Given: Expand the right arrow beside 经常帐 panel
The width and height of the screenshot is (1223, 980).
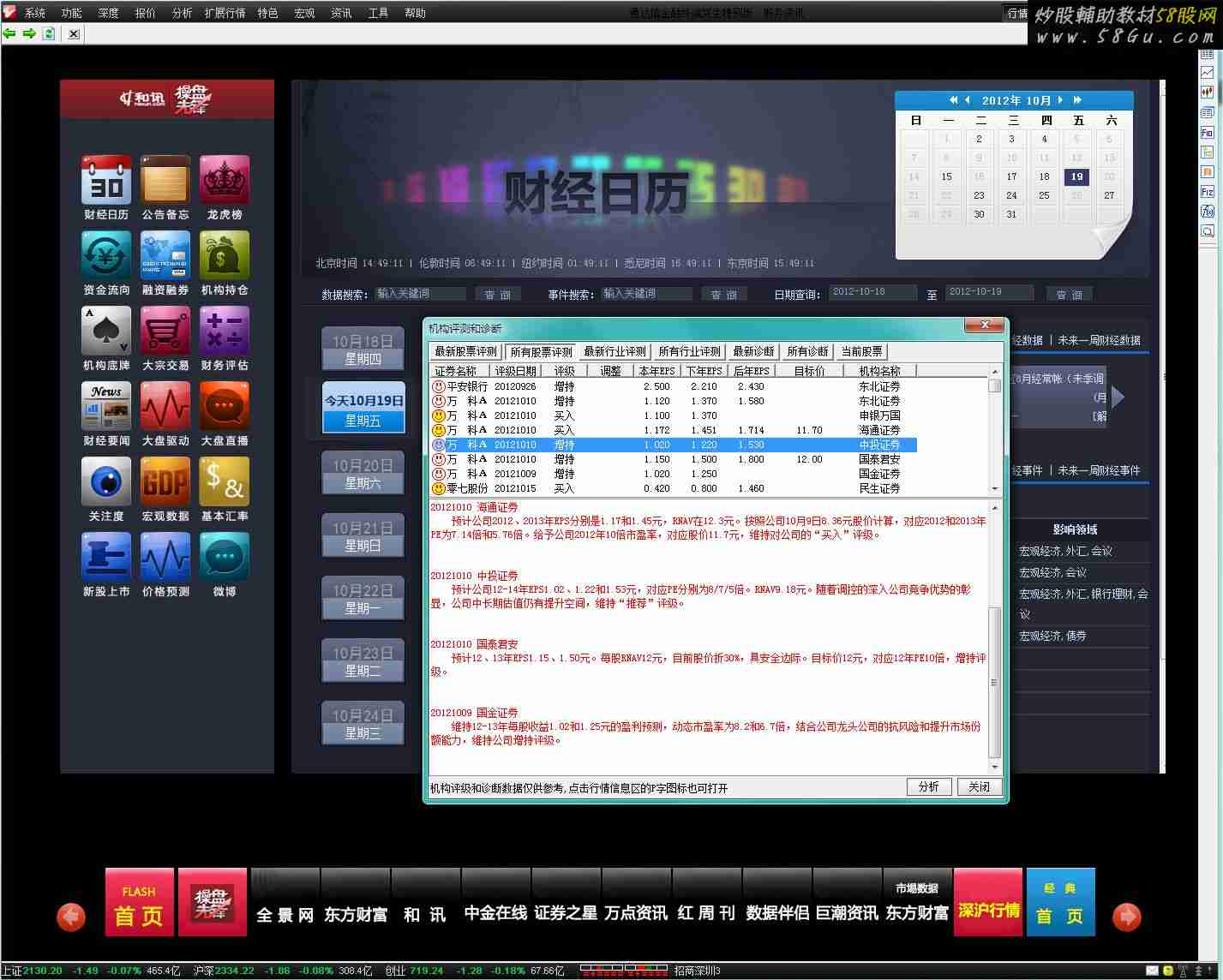Looking at the screenshot, I should [1118, 396].
